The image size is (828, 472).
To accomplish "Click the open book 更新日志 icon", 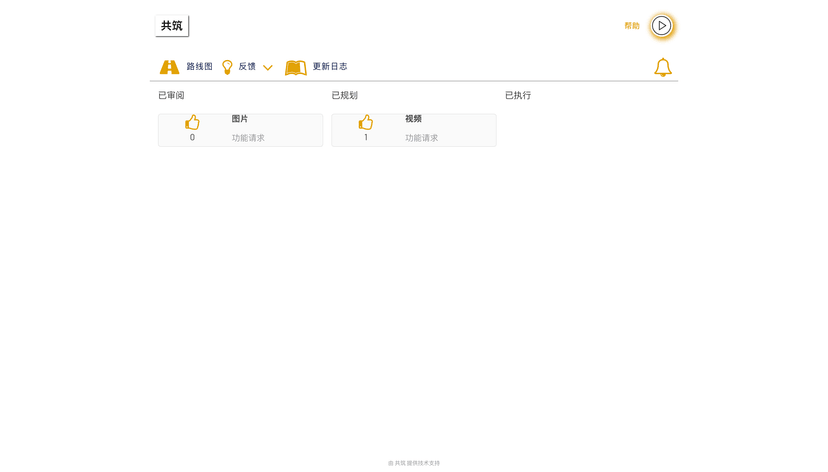I will [x=296, y=67].
